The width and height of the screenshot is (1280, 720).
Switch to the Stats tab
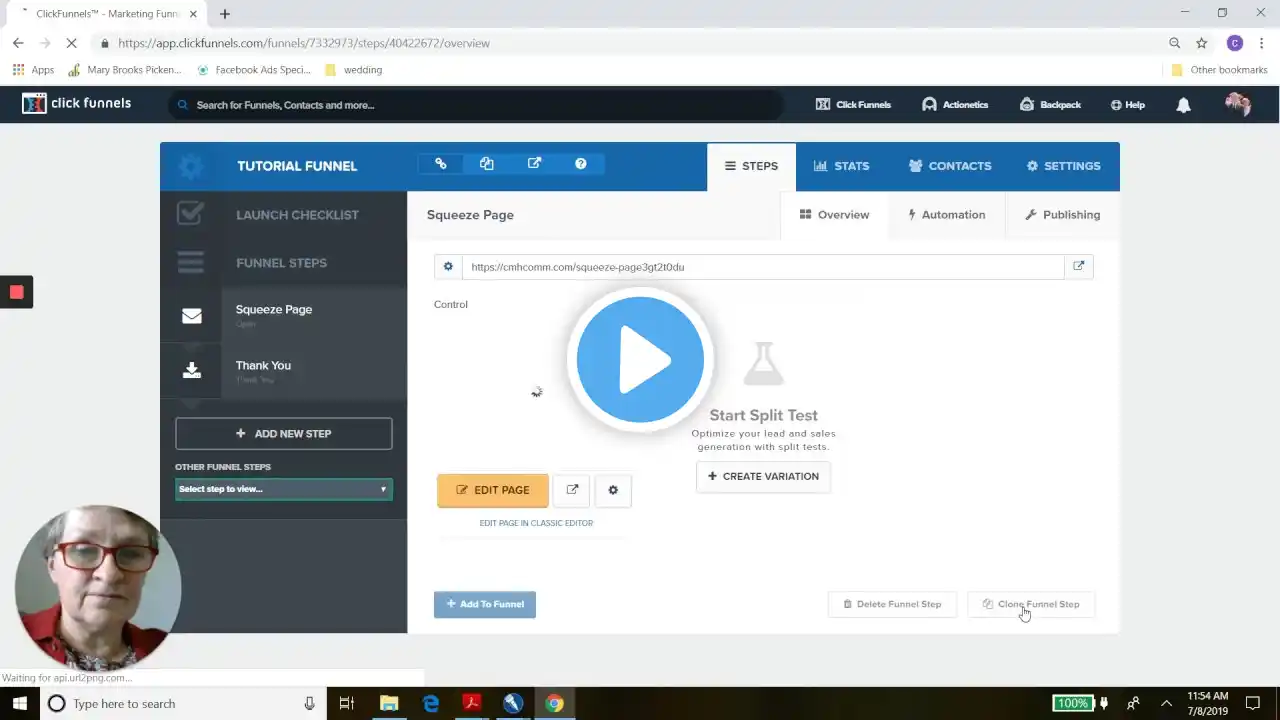point(841,166)
